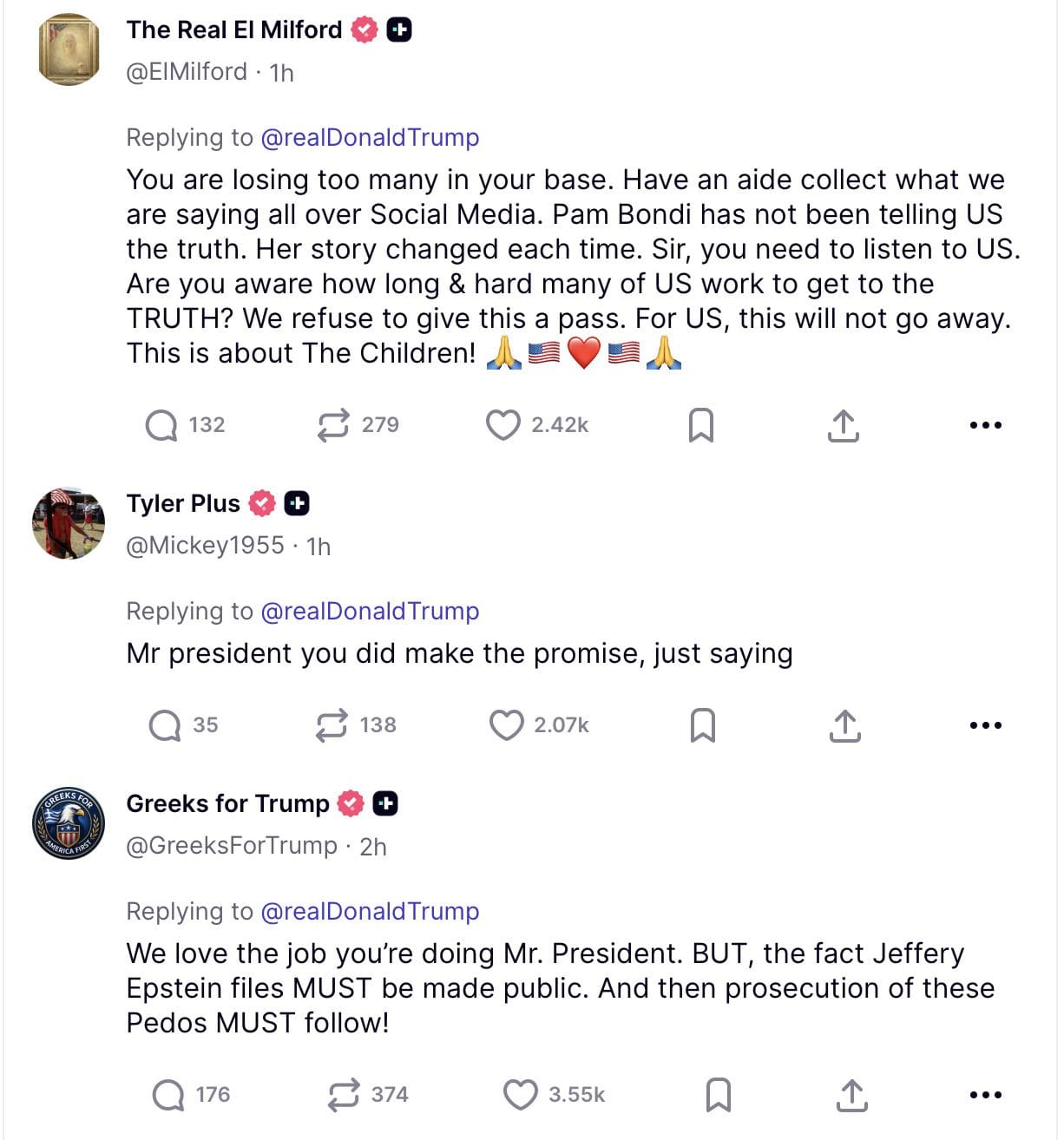
Task: Open Tyler Plus's profile picture
Action: (x=69, y=523)
